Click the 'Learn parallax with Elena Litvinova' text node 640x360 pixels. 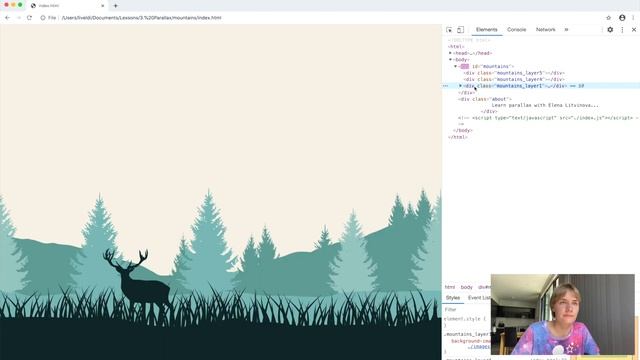[x=544, y=105]
